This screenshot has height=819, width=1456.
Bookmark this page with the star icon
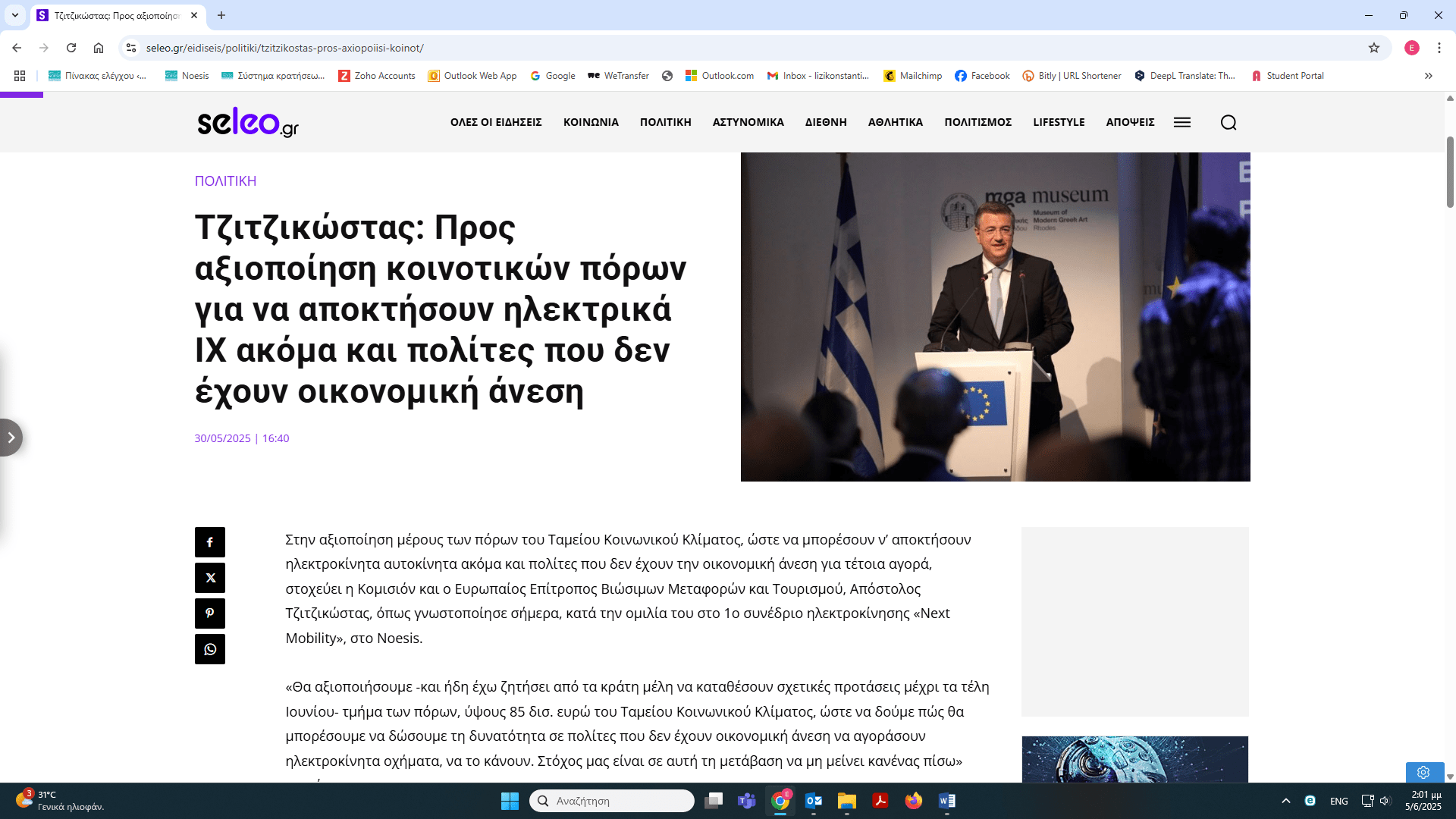pos(1374,48)
